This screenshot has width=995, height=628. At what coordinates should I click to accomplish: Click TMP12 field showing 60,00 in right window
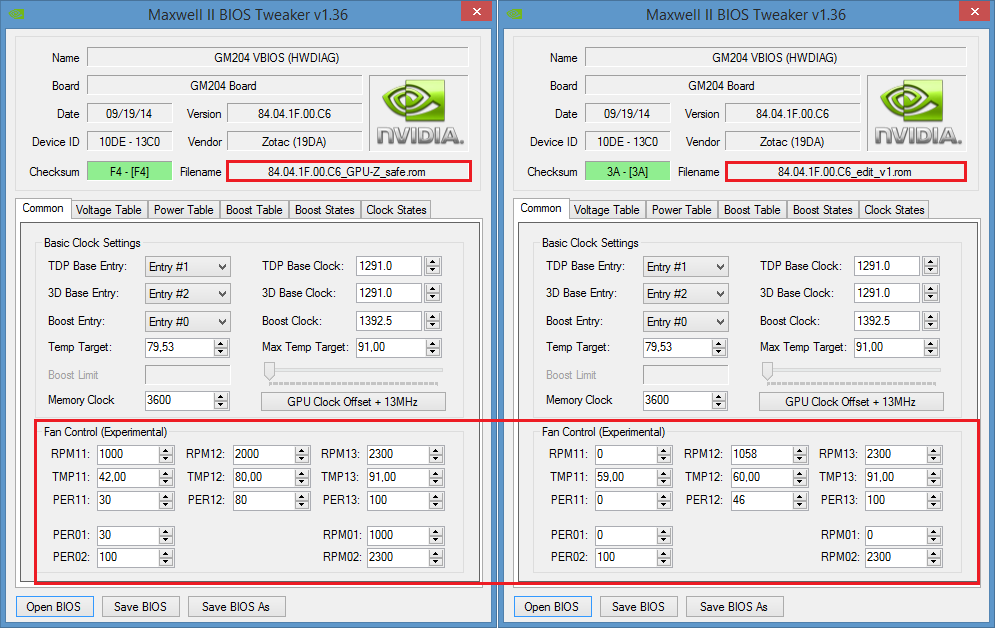(761, 477)
